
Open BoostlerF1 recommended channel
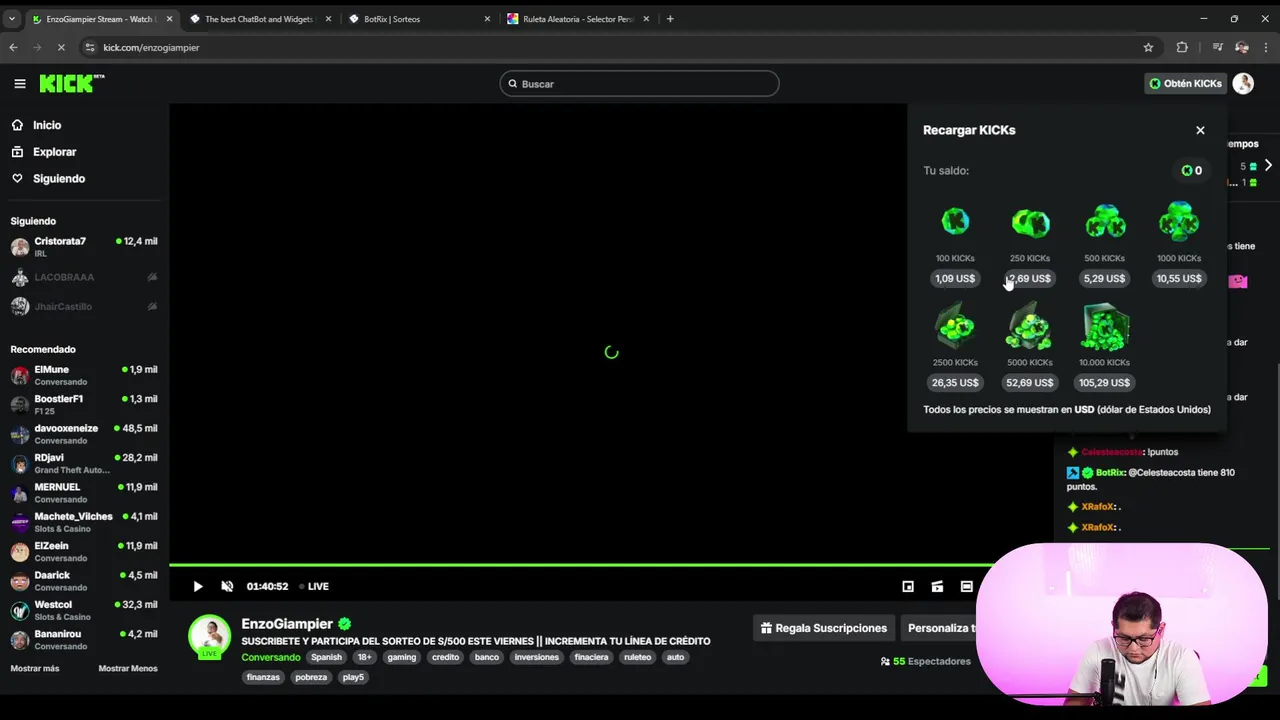[x=84, y=404]
